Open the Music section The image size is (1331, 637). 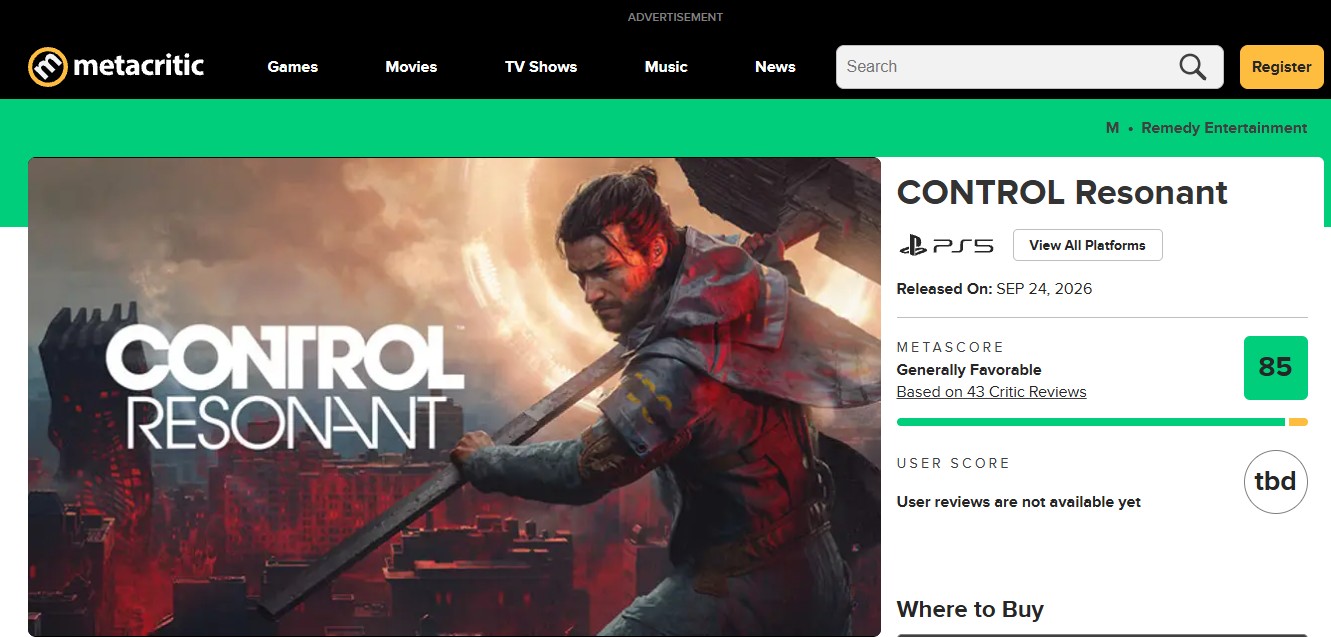[666, 67]
